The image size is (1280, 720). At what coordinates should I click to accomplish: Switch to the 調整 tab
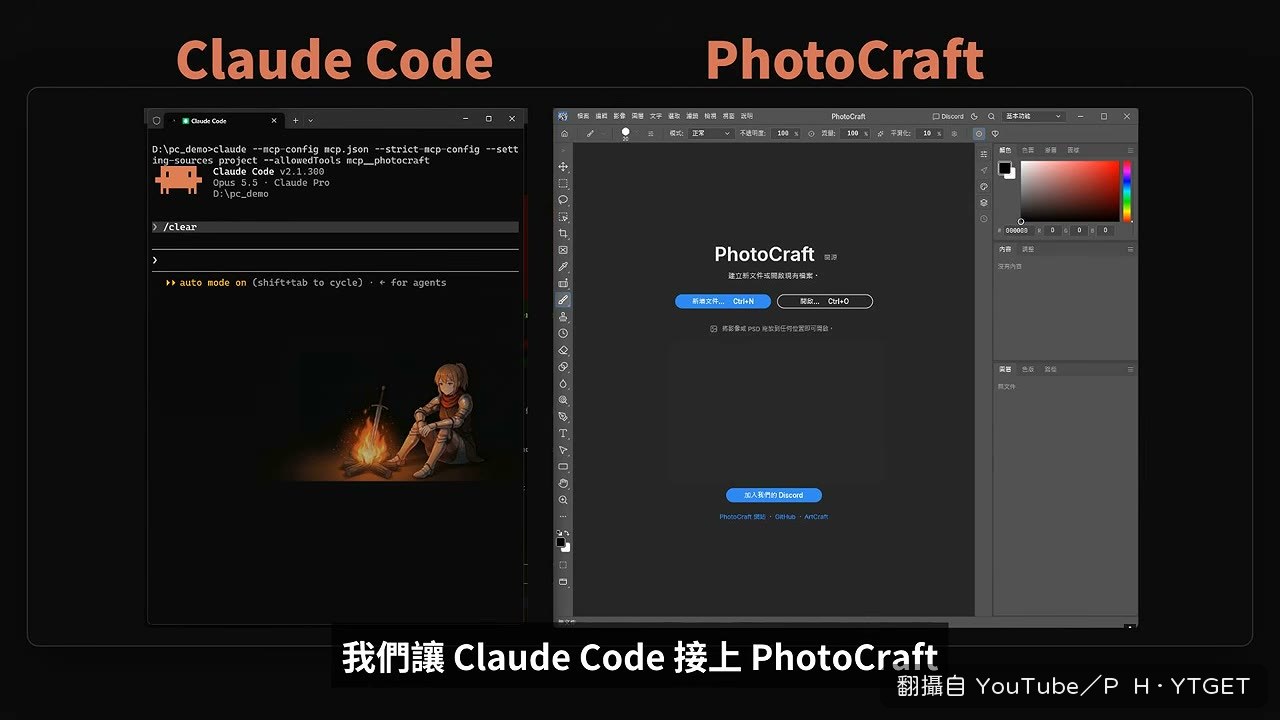point(1028,249)
